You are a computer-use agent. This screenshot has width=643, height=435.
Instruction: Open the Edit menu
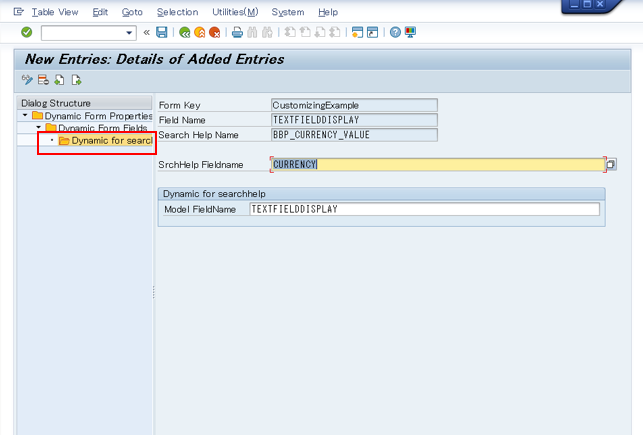click(x=100, y=12)
